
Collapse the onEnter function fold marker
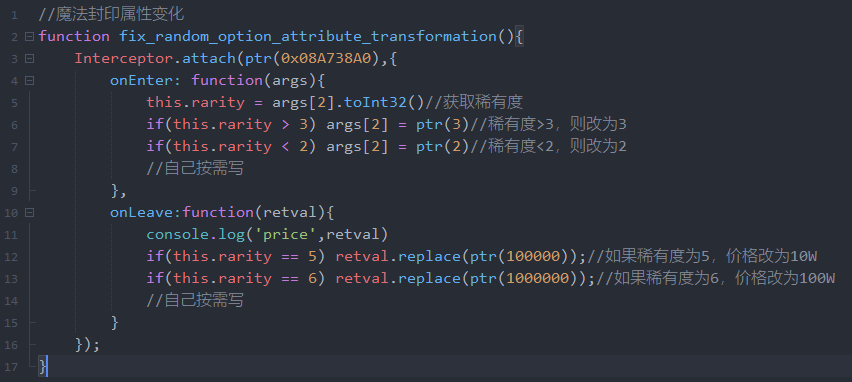29,80
